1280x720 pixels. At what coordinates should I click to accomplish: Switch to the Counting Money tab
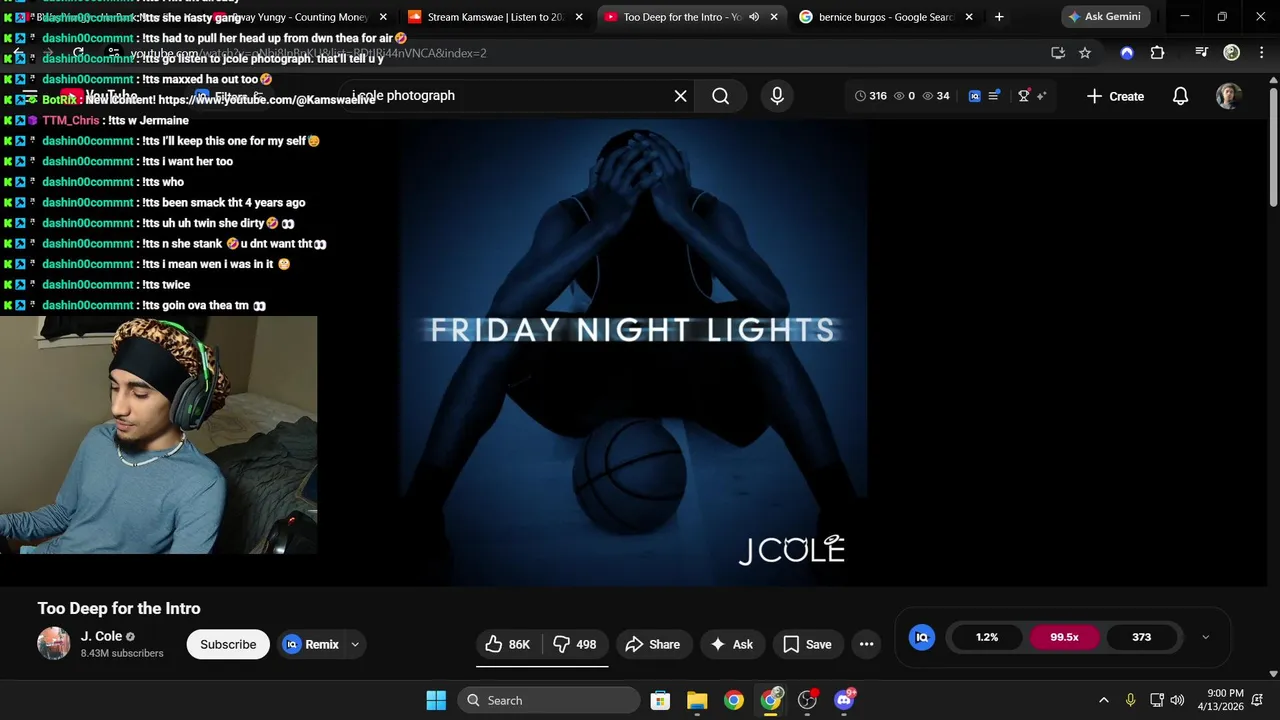(300, 17)
